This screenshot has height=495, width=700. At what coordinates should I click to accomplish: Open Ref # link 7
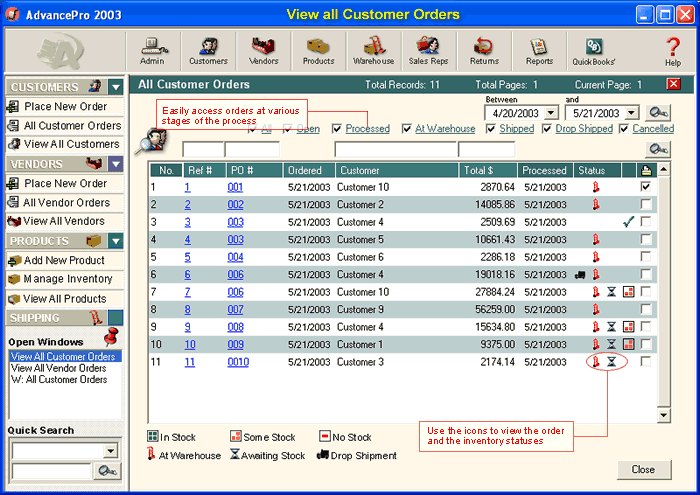pos(188,292)
